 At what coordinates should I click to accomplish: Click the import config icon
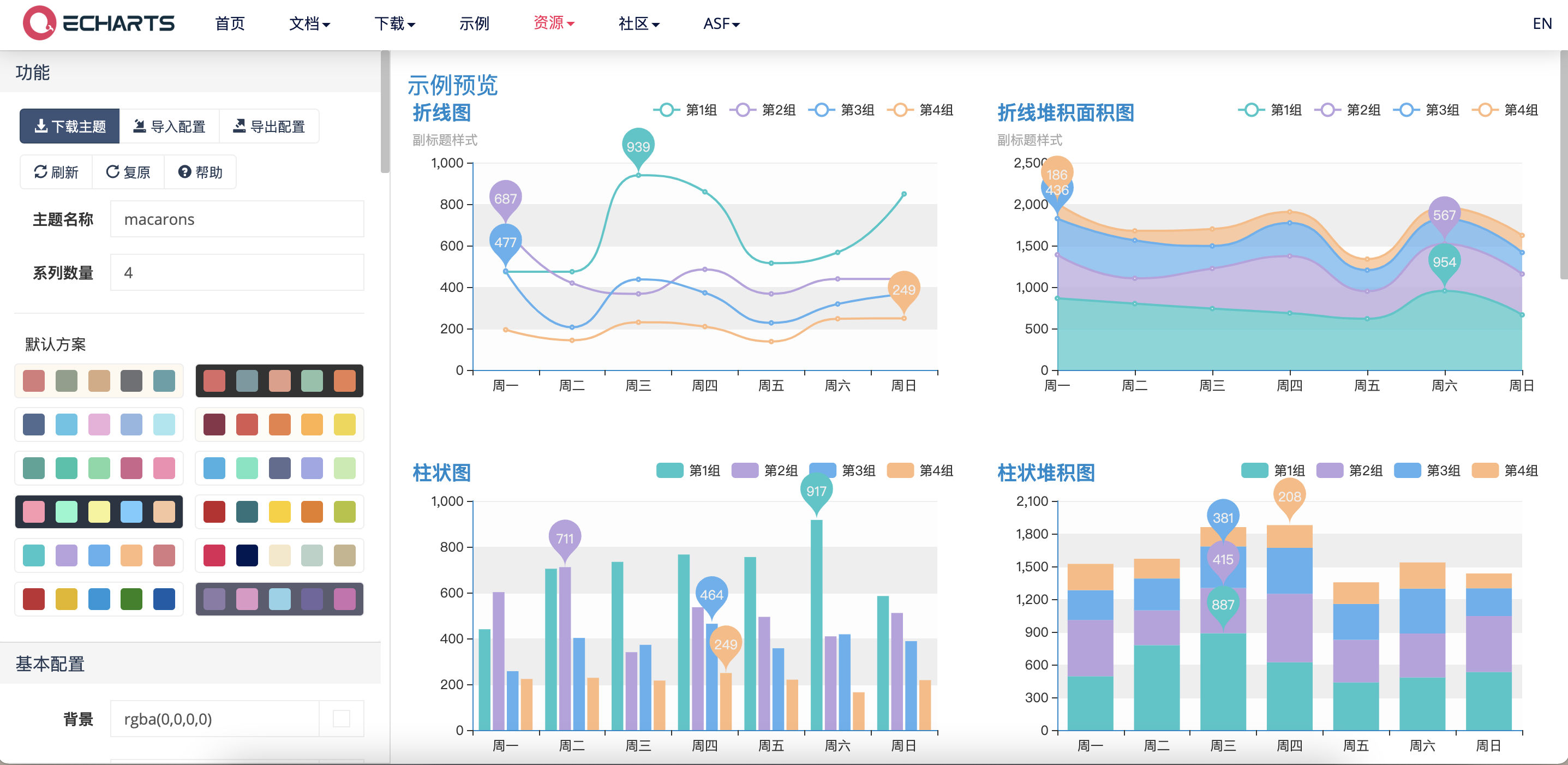click(x=139, y=126)
